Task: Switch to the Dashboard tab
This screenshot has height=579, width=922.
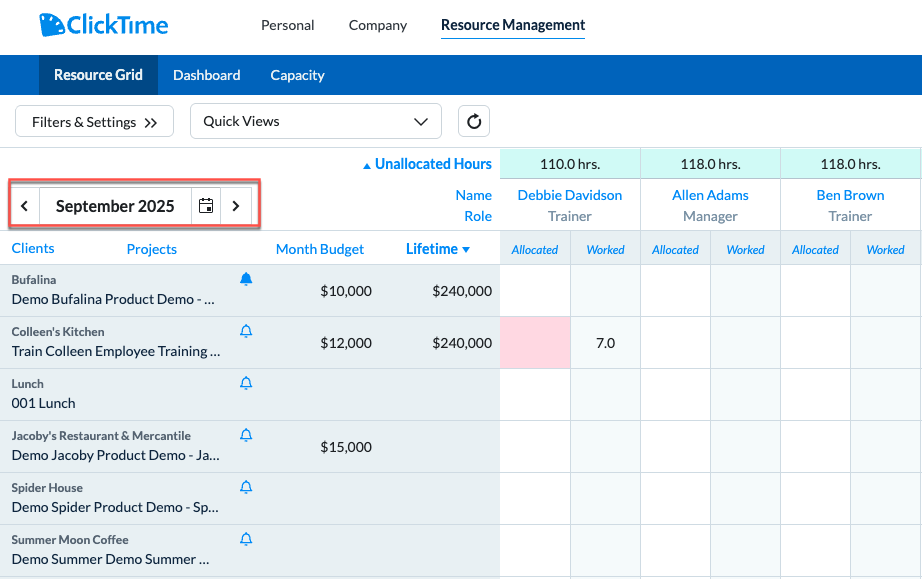Action: point(206,75)
